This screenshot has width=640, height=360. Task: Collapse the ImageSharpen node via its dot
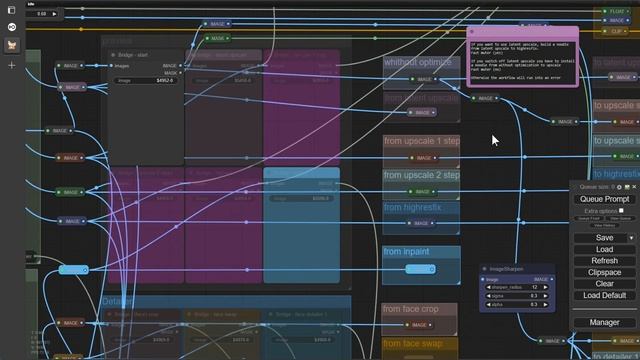484,269
